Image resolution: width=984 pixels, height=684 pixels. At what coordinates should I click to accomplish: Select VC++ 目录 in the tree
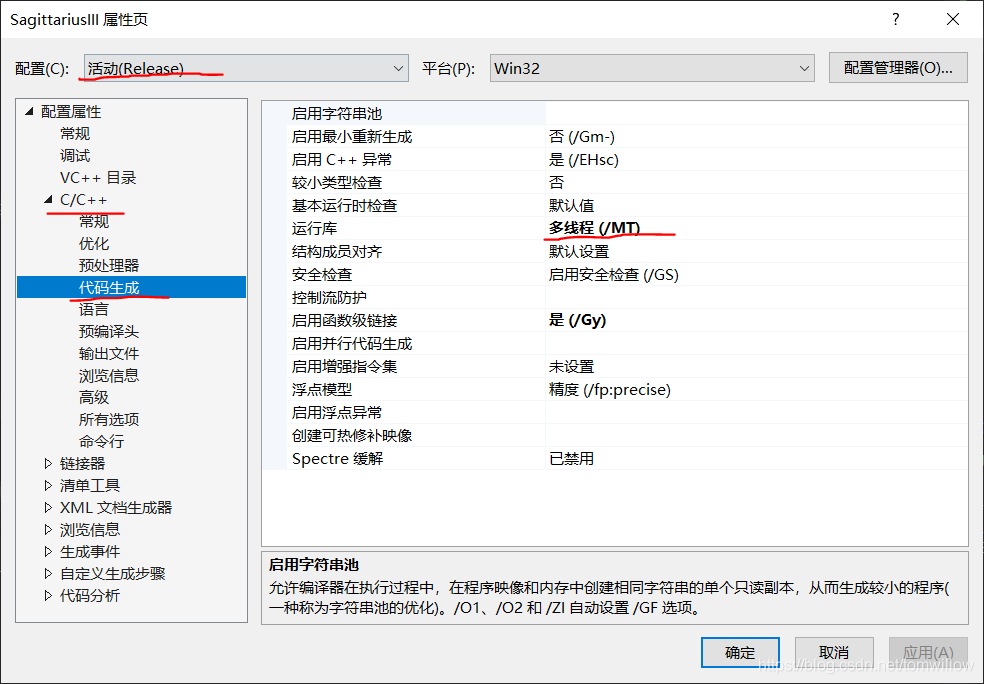tap(98, 178)
